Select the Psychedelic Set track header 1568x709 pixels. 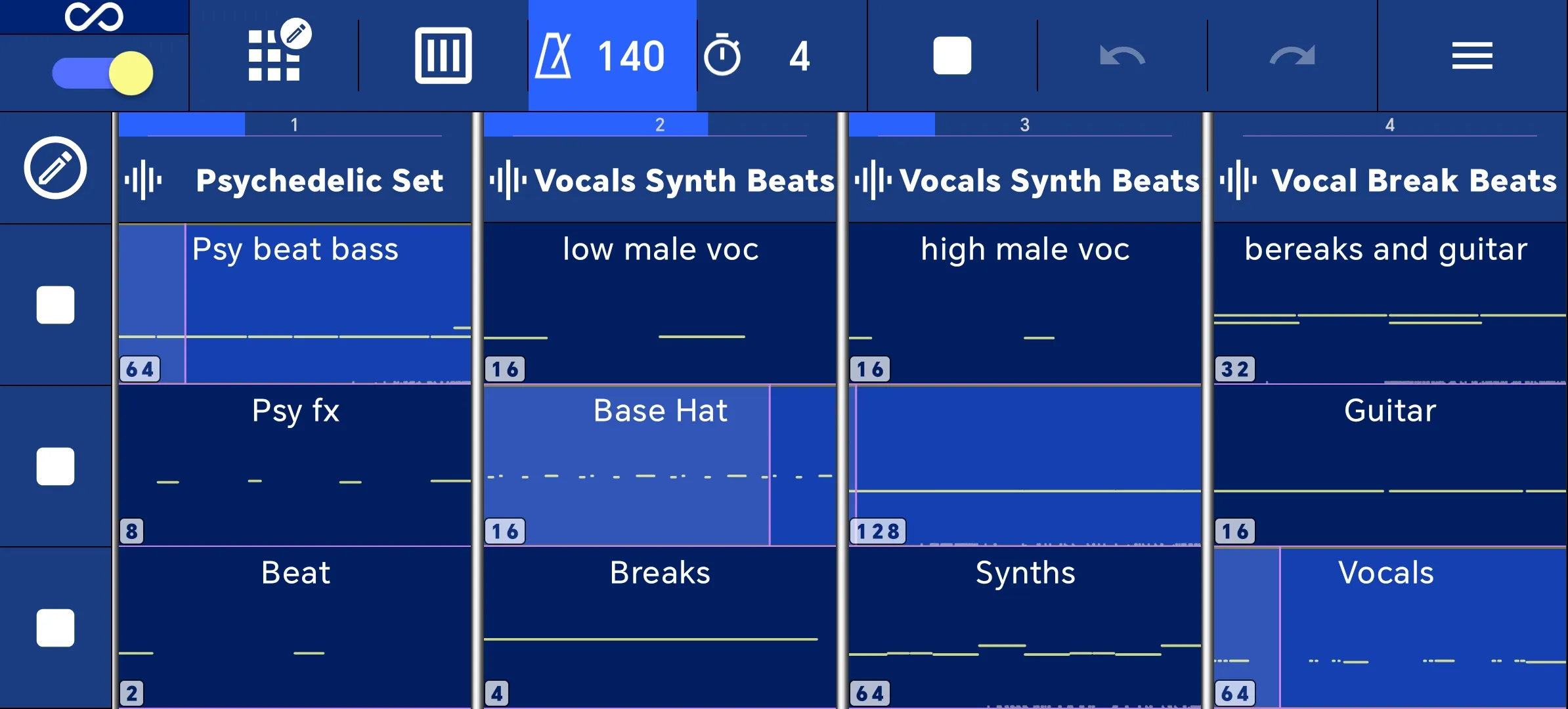click(x=294, y=180)
